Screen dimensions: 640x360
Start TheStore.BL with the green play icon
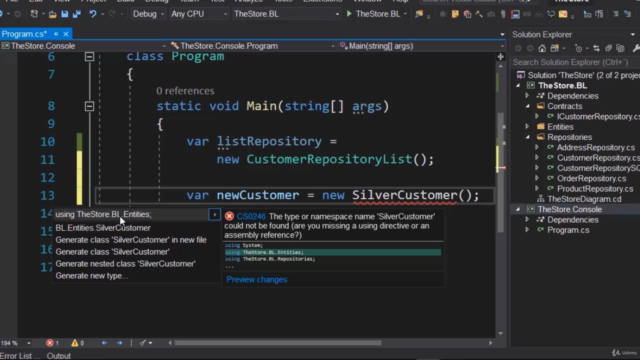[x=349, y=14]
